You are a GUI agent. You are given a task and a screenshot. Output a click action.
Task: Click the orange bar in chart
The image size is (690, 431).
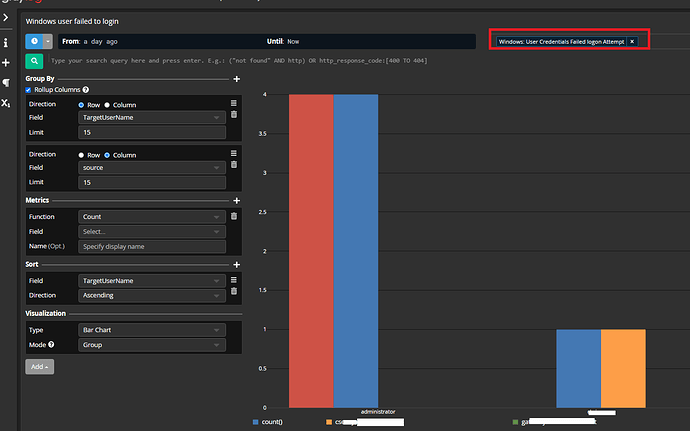click(x=623, y=368)
